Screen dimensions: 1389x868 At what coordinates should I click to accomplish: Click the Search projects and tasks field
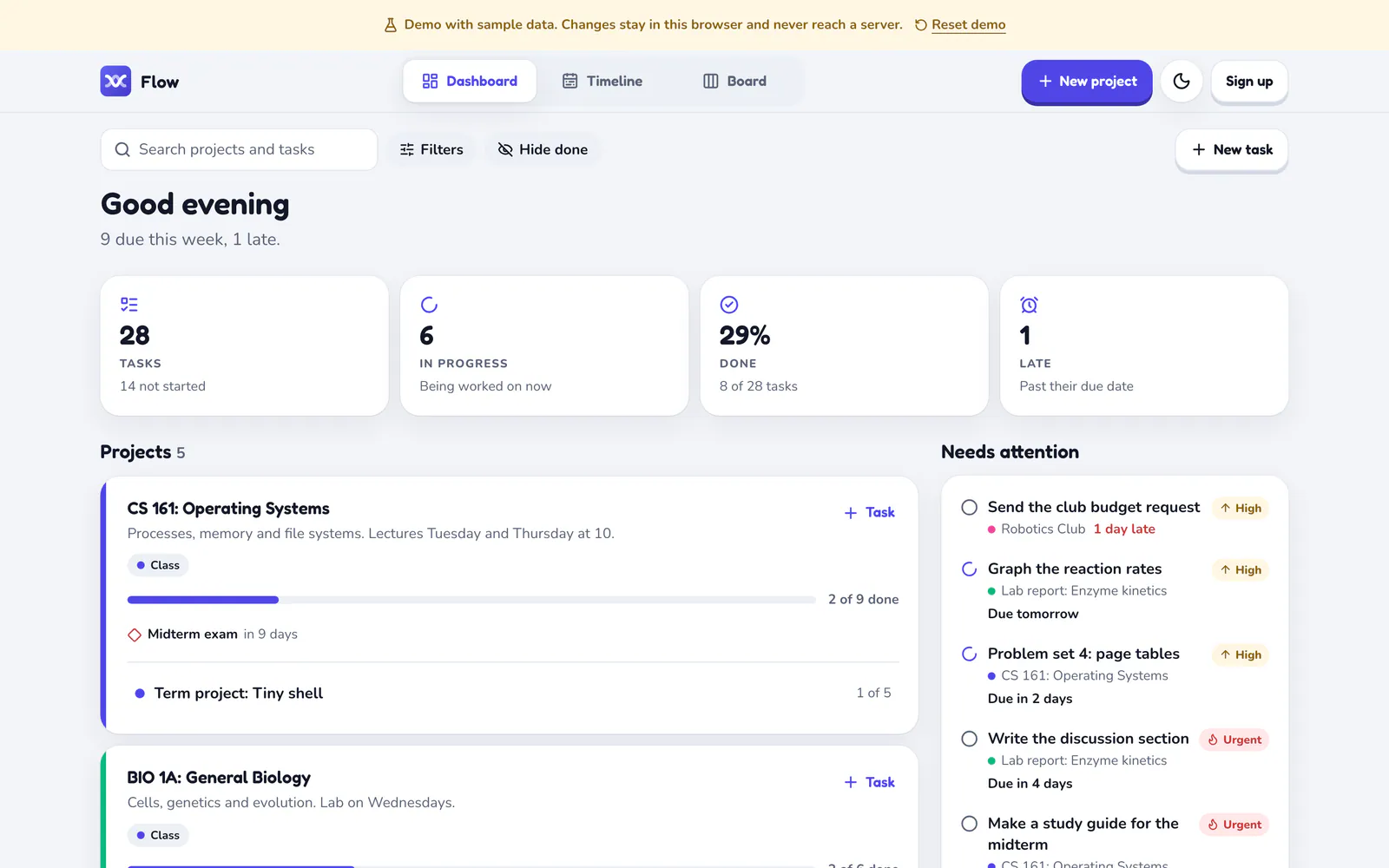point(239,149)
